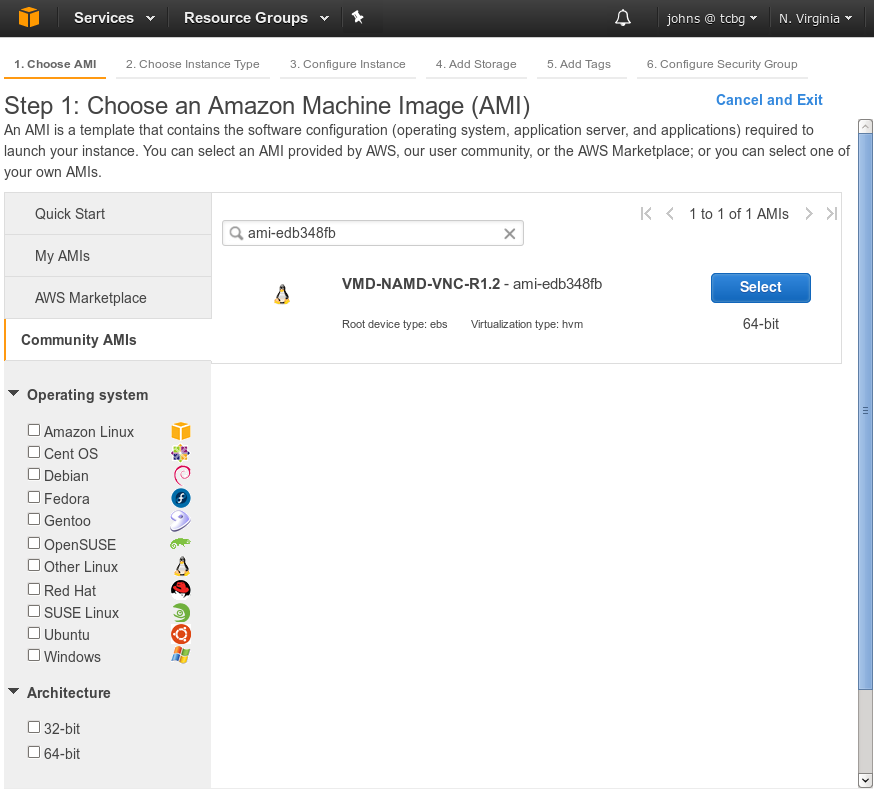Open the notifications bell

[x=623, y=18]
